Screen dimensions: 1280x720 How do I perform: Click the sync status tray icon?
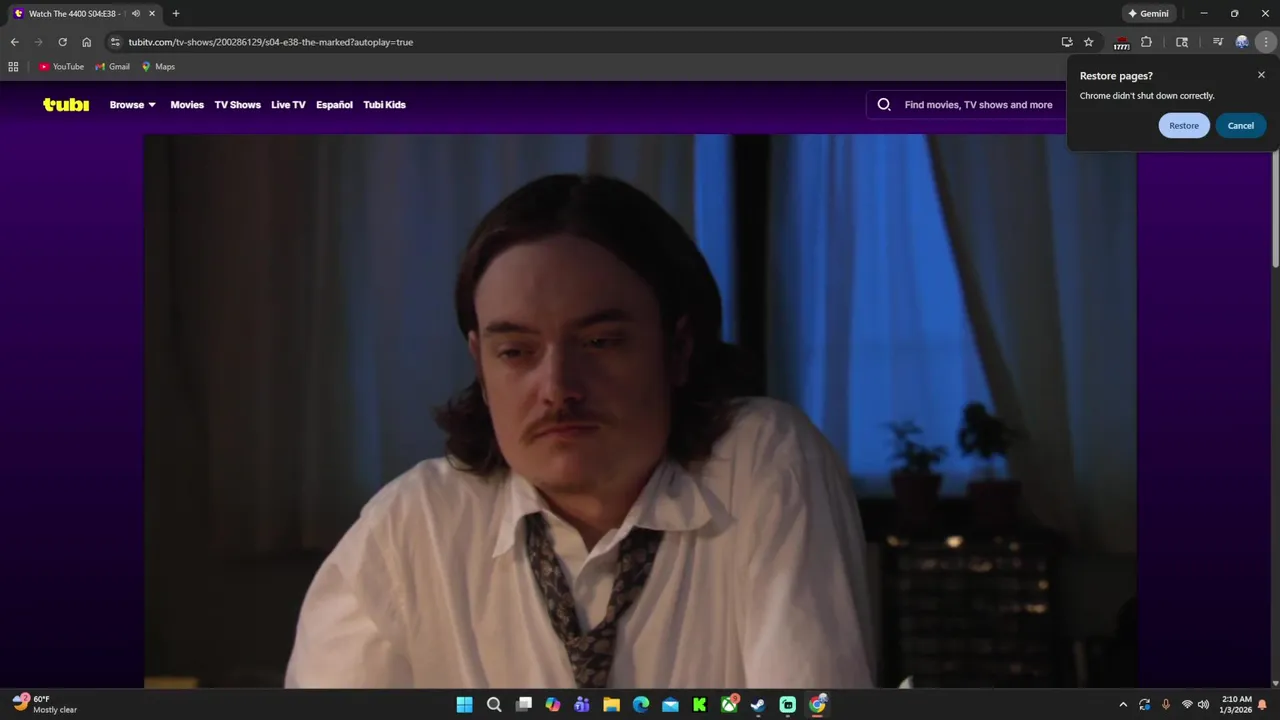1144,705
